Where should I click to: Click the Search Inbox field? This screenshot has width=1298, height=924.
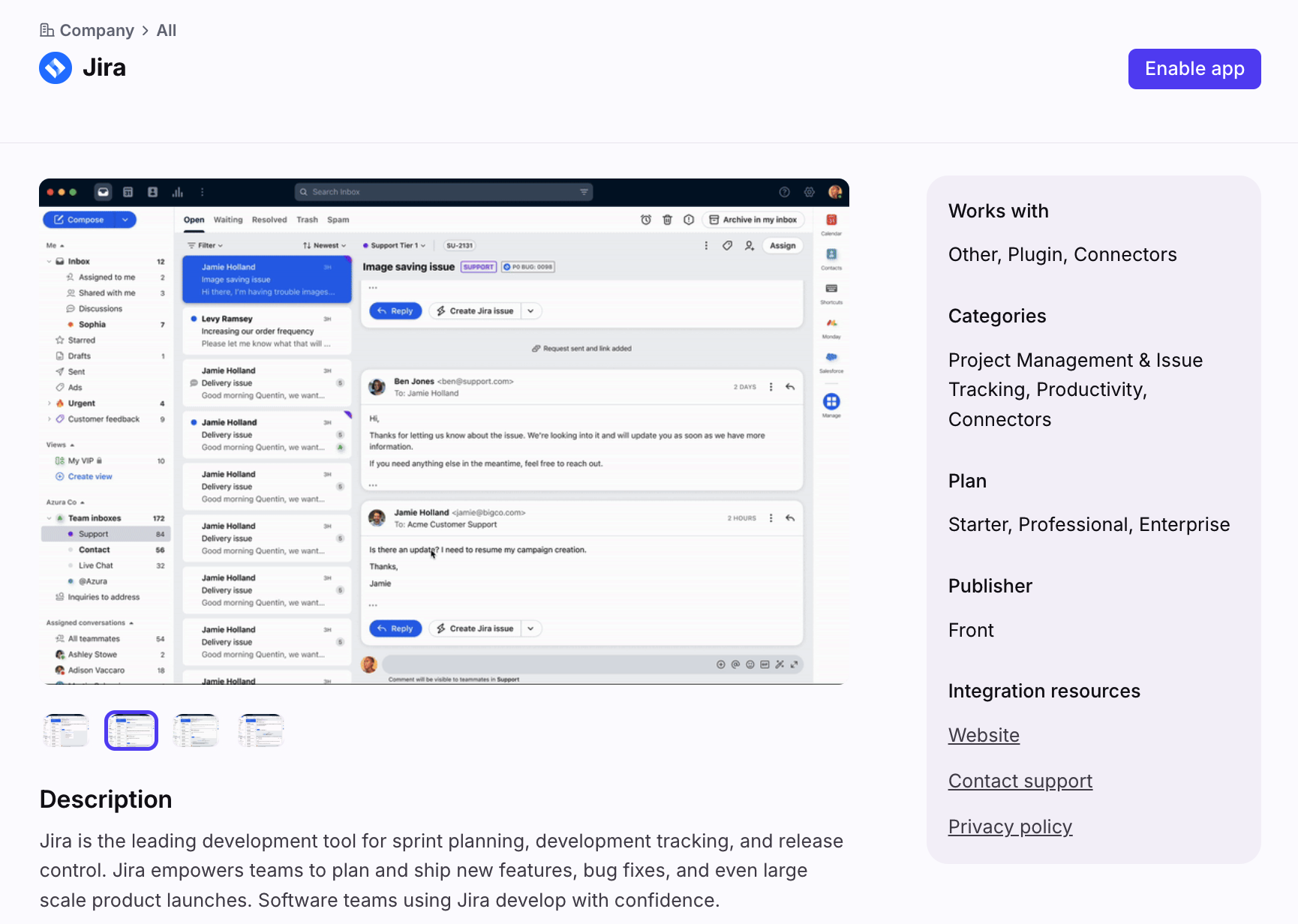point(443,192)
